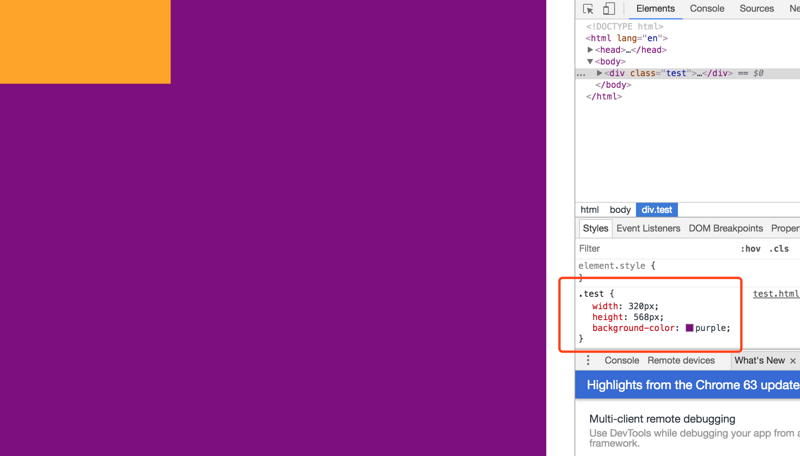Toggle the :hov element state panel
The height and width of the screenshot is (456, 800).
coord(750,249)
